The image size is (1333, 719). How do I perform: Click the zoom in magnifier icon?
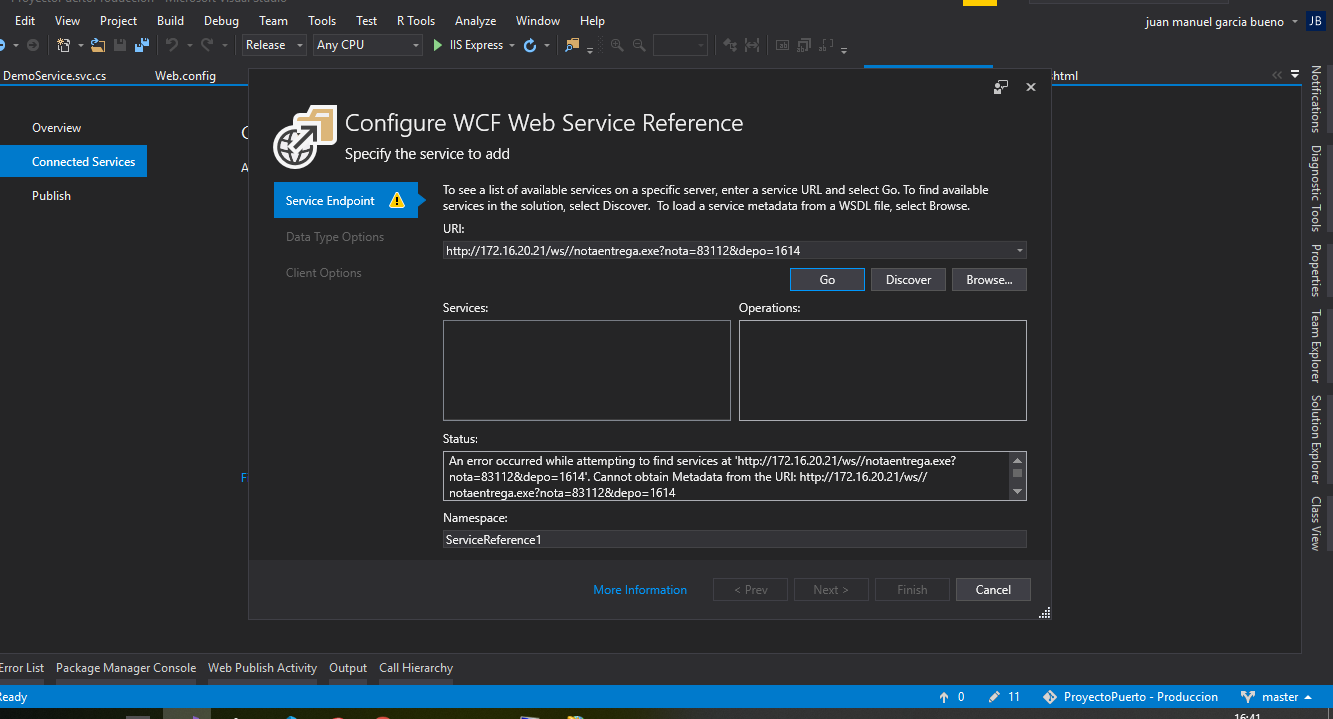(617, 45)
